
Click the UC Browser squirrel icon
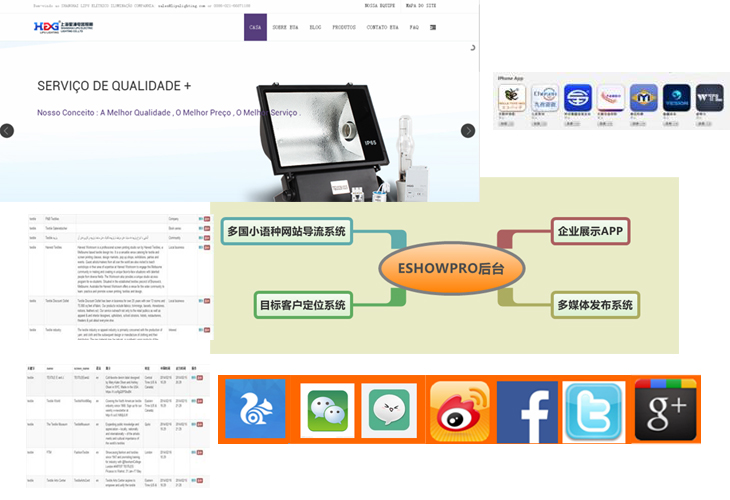tap(255, 410)
